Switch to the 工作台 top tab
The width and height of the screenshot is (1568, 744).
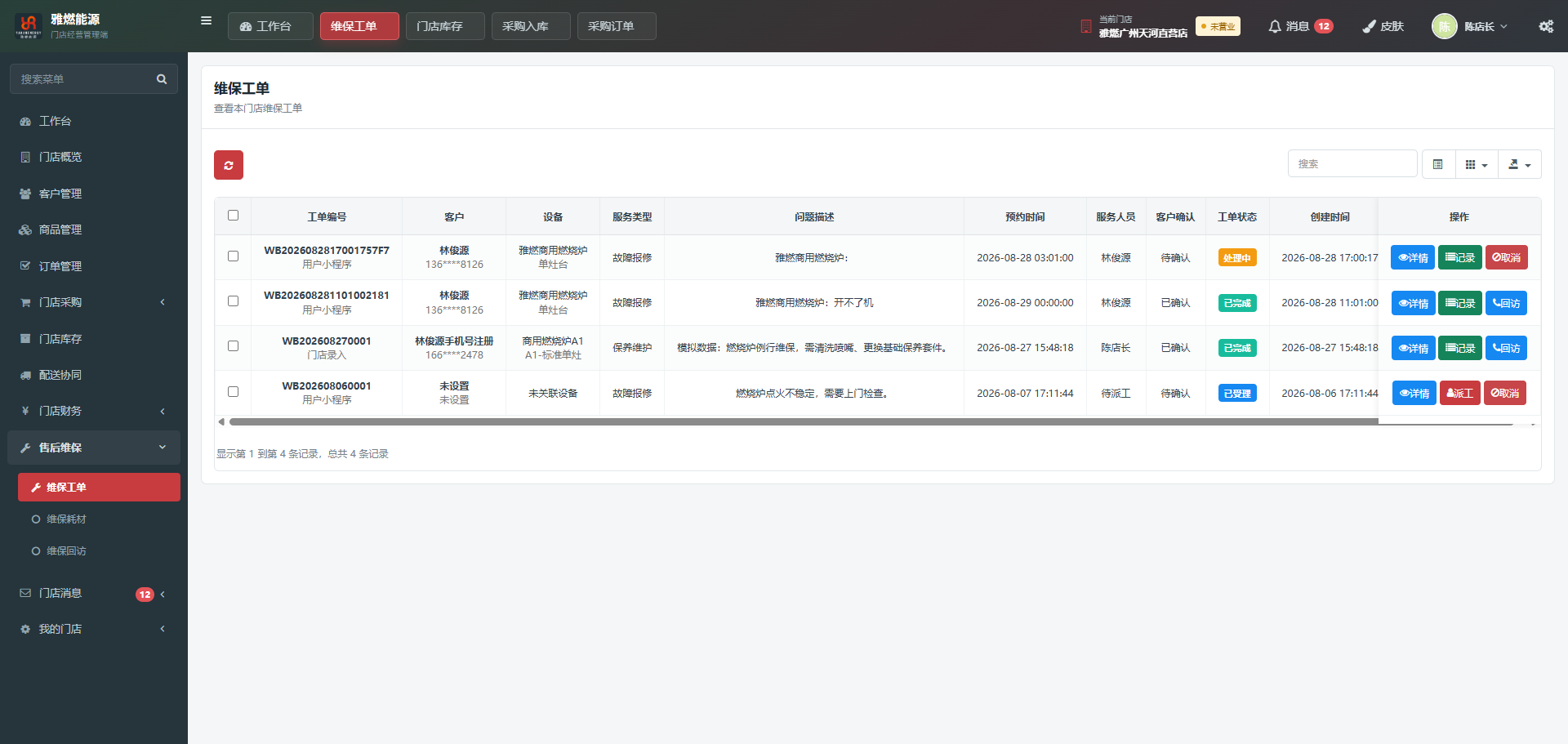coord(269,26)
